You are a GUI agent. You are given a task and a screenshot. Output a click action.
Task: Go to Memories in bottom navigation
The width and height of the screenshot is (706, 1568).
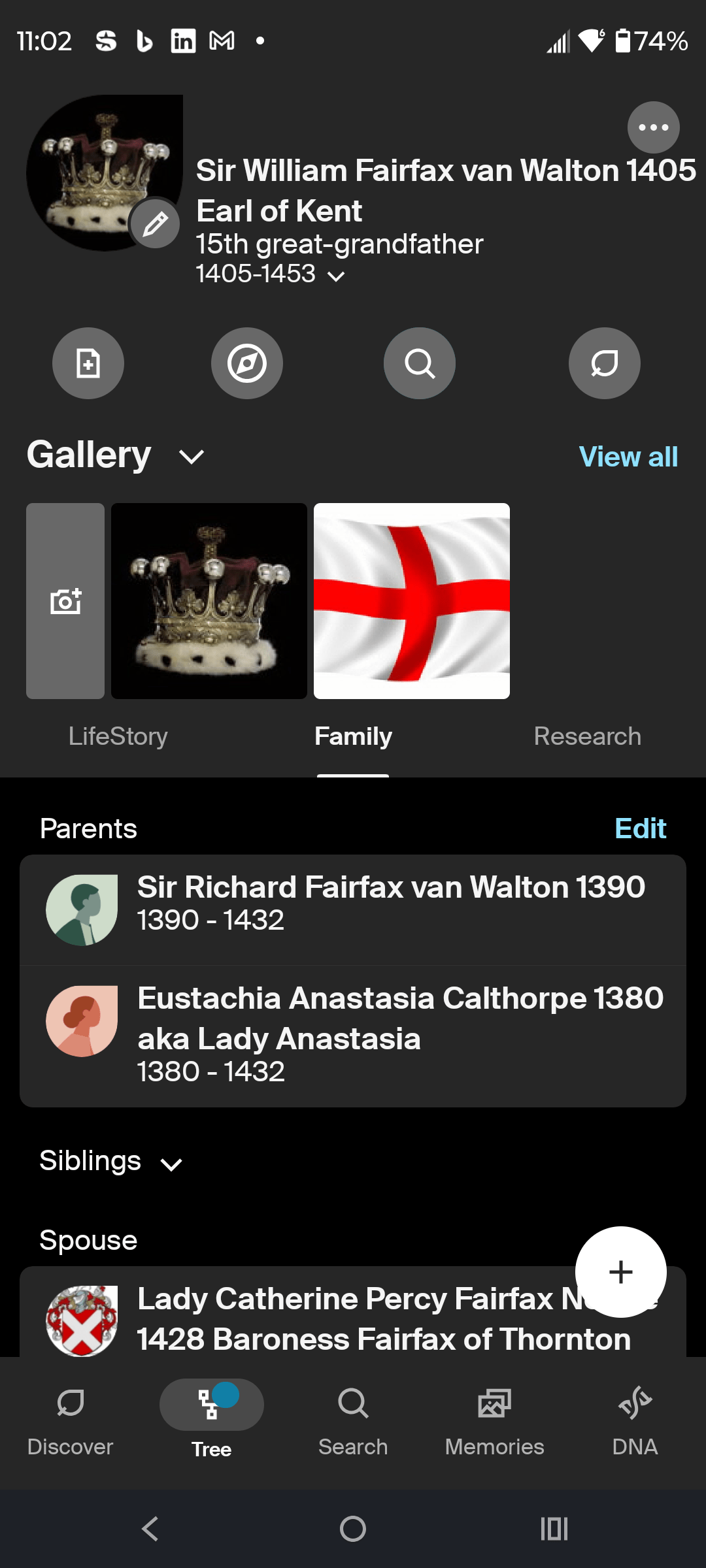tap(494, 1419)
